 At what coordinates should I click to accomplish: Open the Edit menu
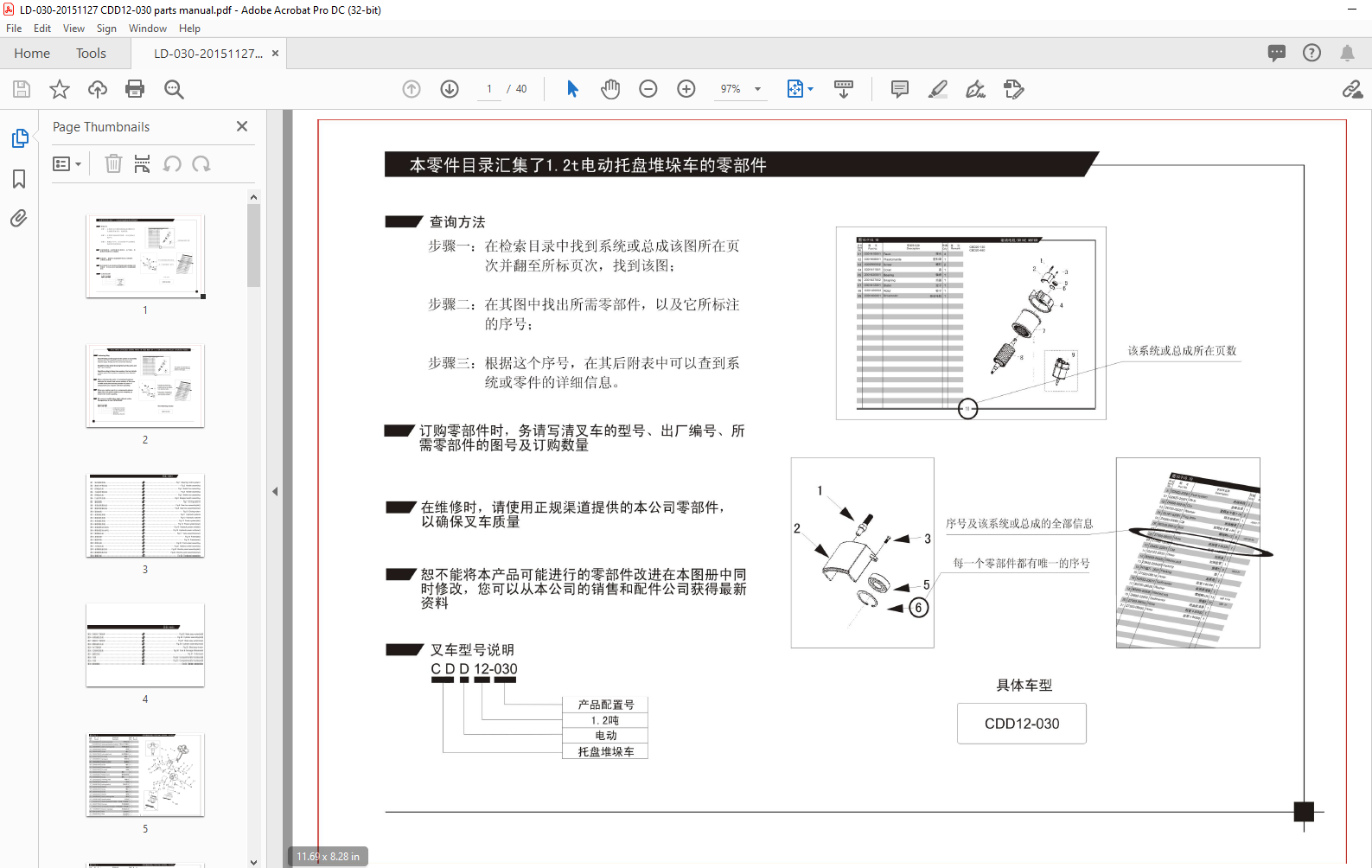(42, 29)
